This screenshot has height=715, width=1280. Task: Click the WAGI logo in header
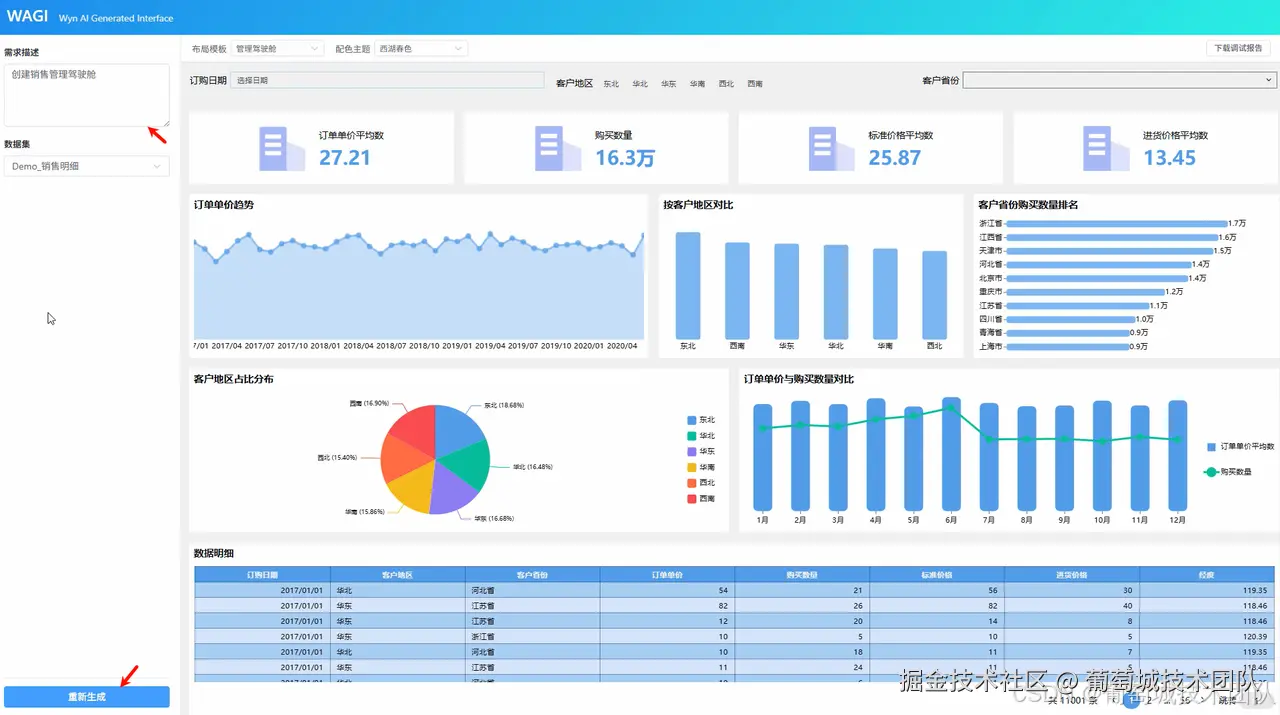point(28,16)
